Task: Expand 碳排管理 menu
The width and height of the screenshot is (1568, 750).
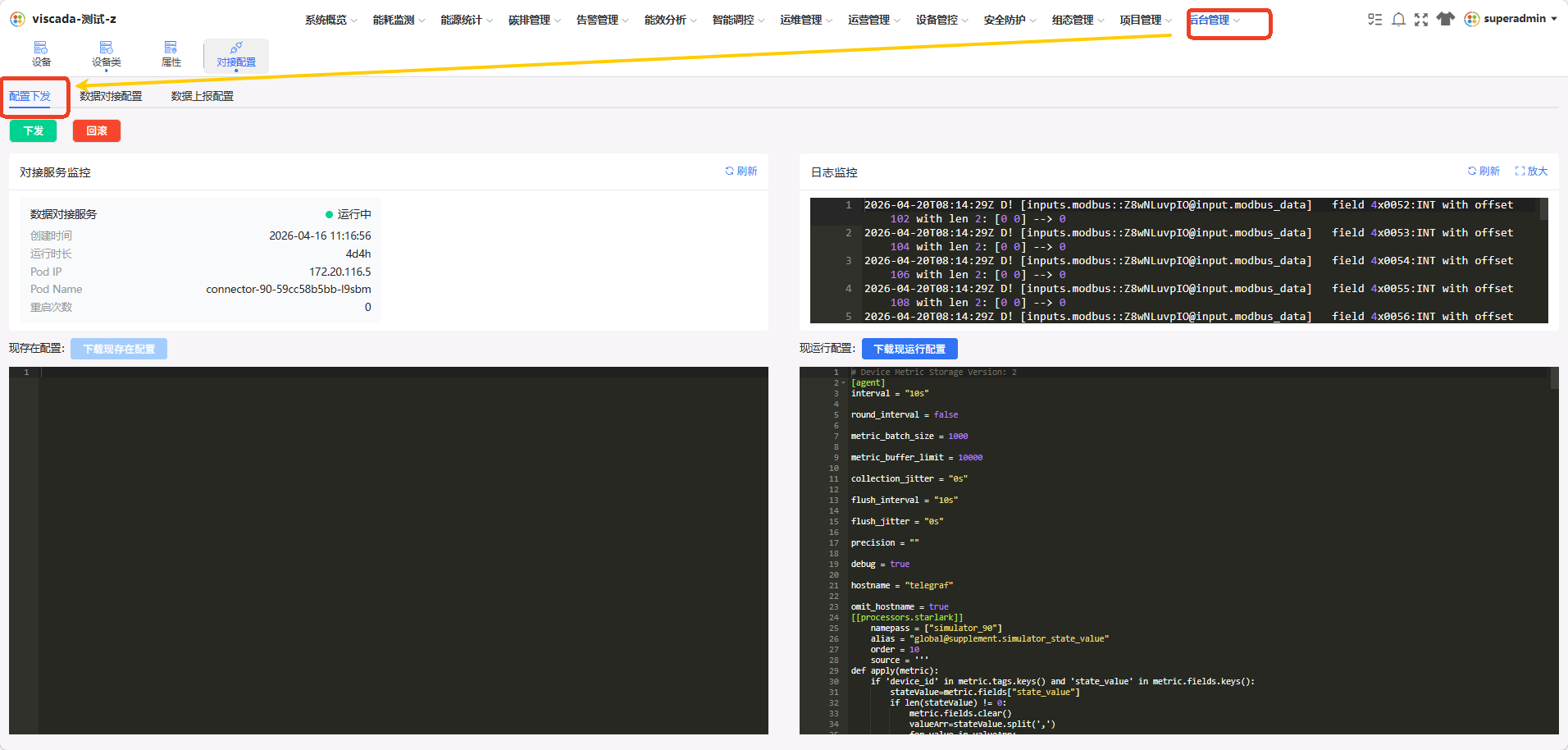Action: click(535, 20)
